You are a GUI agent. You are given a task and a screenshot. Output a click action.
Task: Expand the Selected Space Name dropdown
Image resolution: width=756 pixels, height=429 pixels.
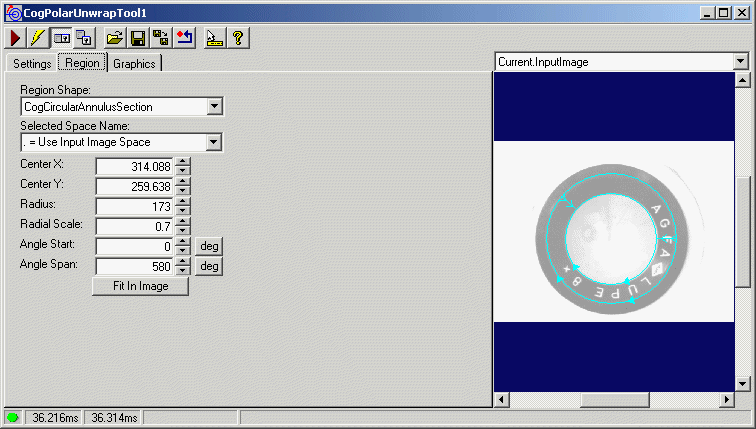pos(214,142)
